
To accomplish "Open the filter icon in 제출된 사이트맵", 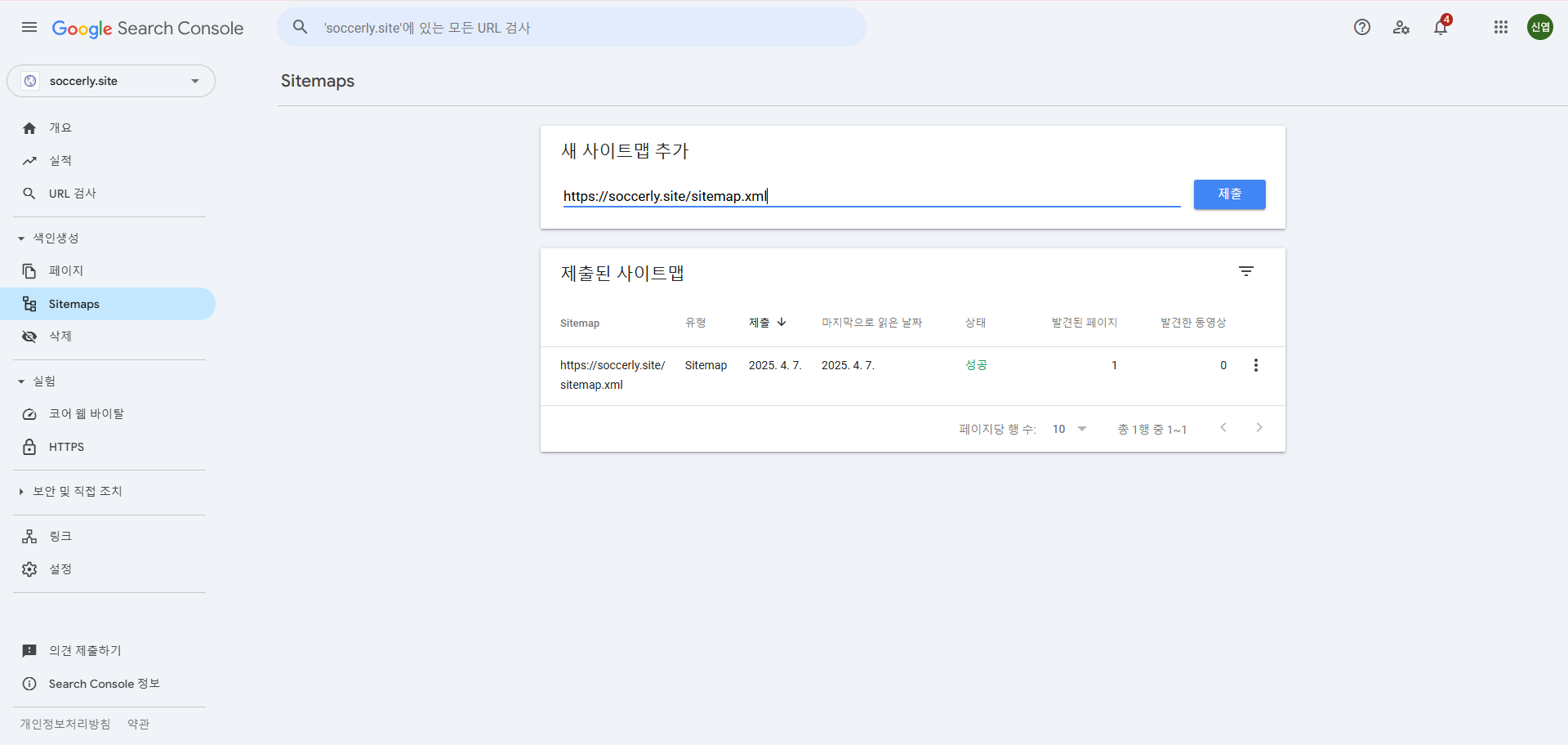I will tap(1246, 271).
